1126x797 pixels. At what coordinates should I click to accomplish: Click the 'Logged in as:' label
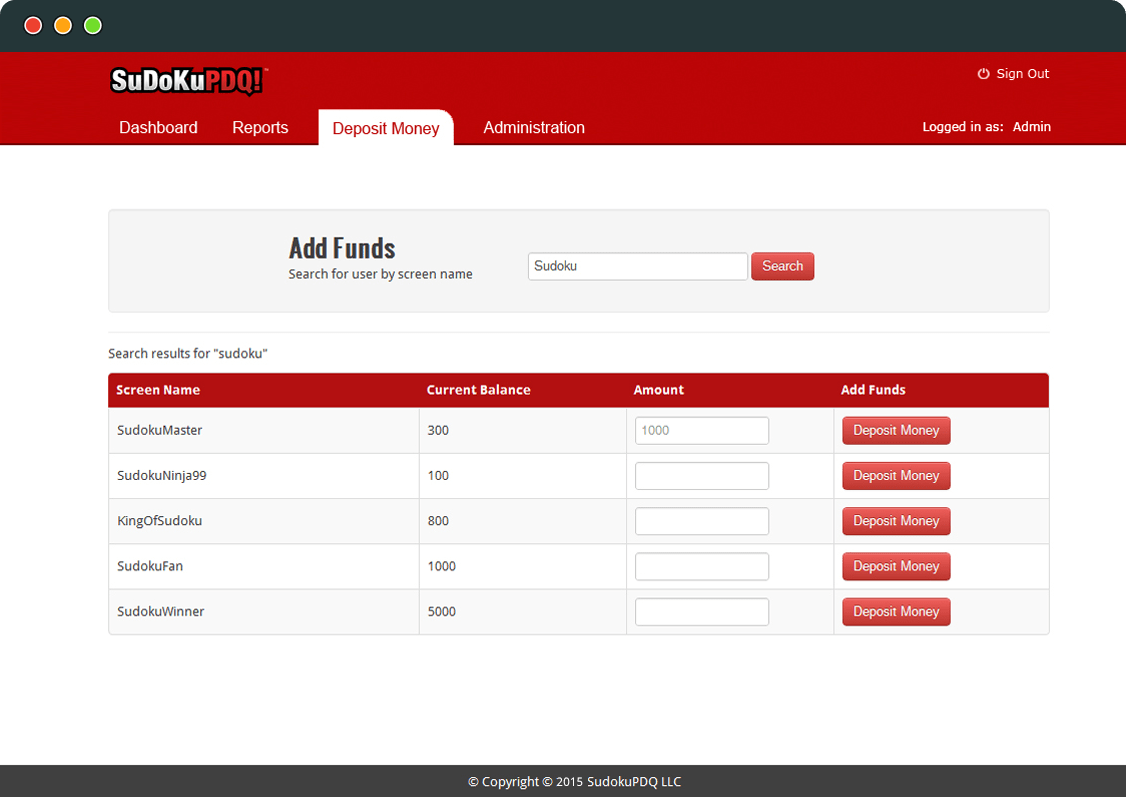click(962, 127)
